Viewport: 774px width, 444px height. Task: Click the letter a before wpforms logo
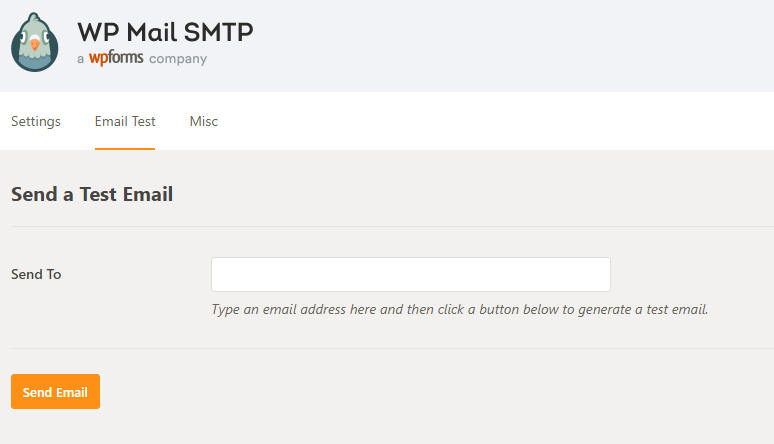(x=80, y=59)
